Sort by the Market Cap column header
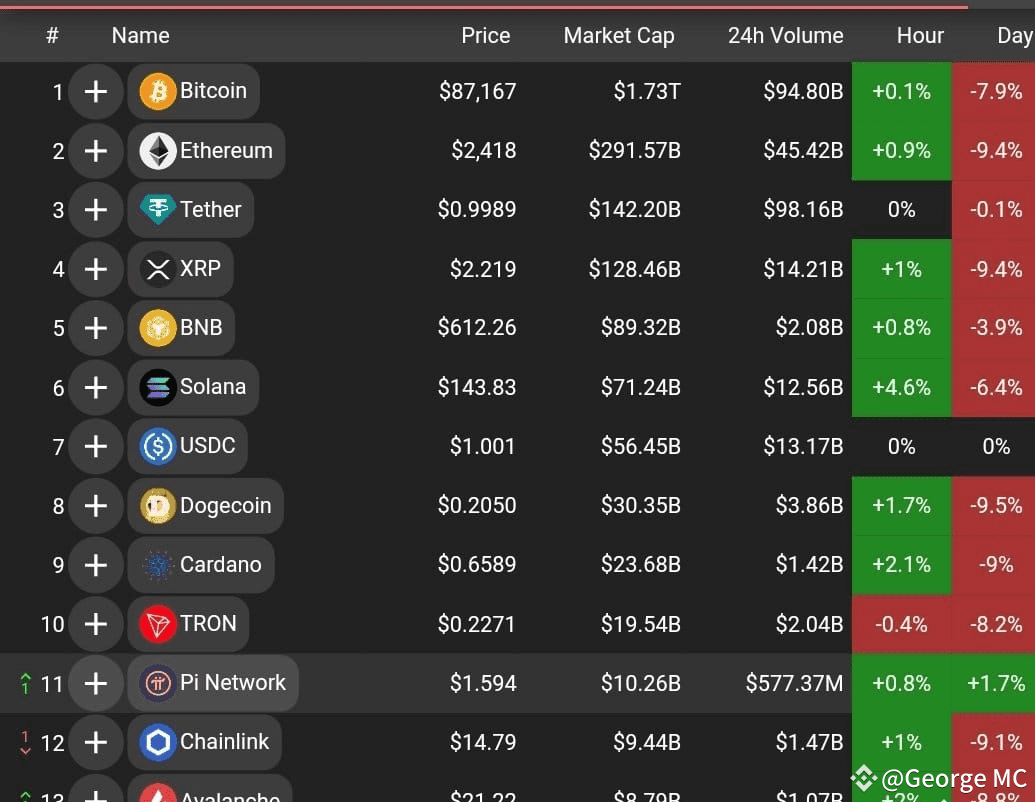1035x802 pixels. (x=619, y=35)
